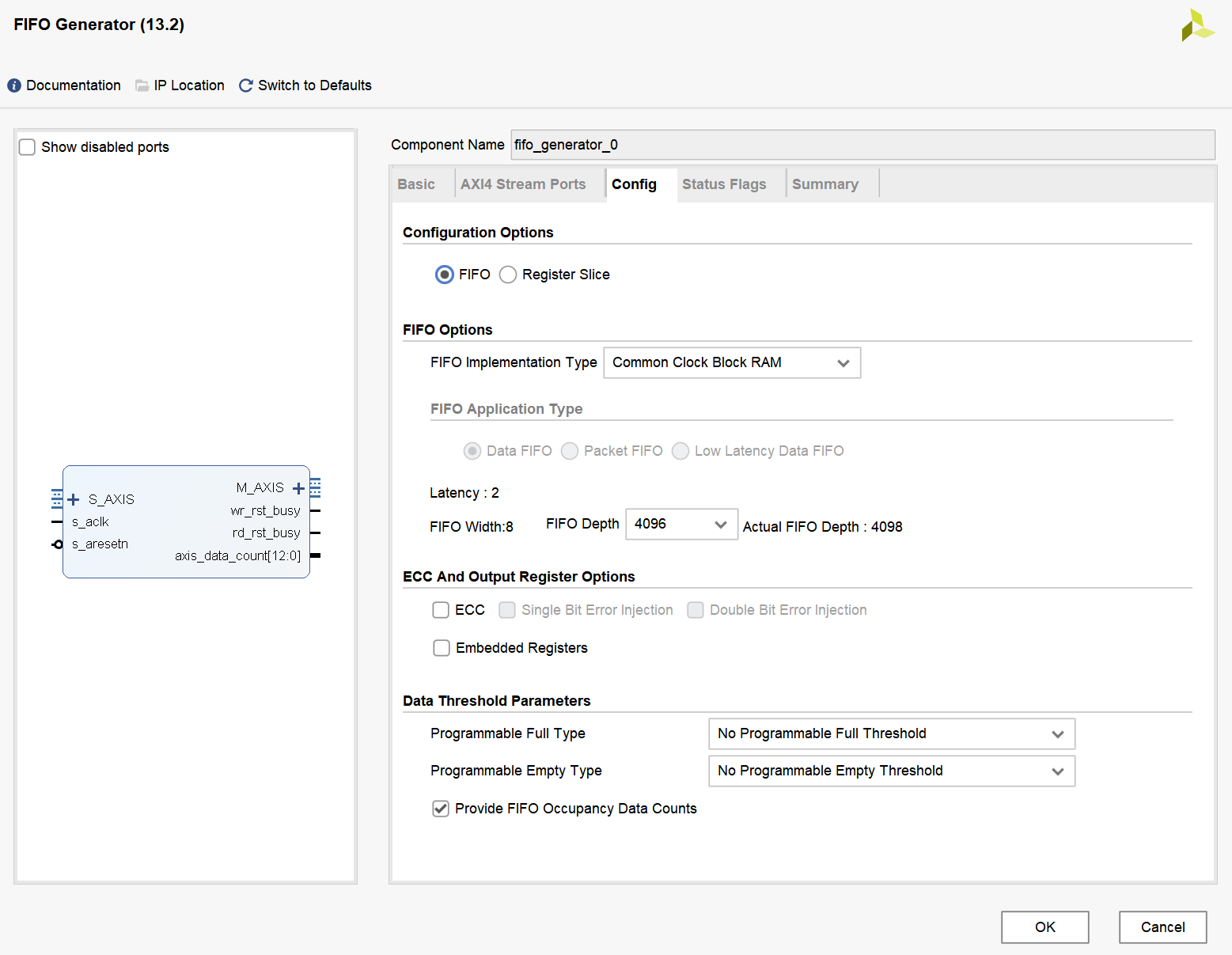Enable Show disabled ports checkbox
1232x955 pixels.
pos(28,147)
